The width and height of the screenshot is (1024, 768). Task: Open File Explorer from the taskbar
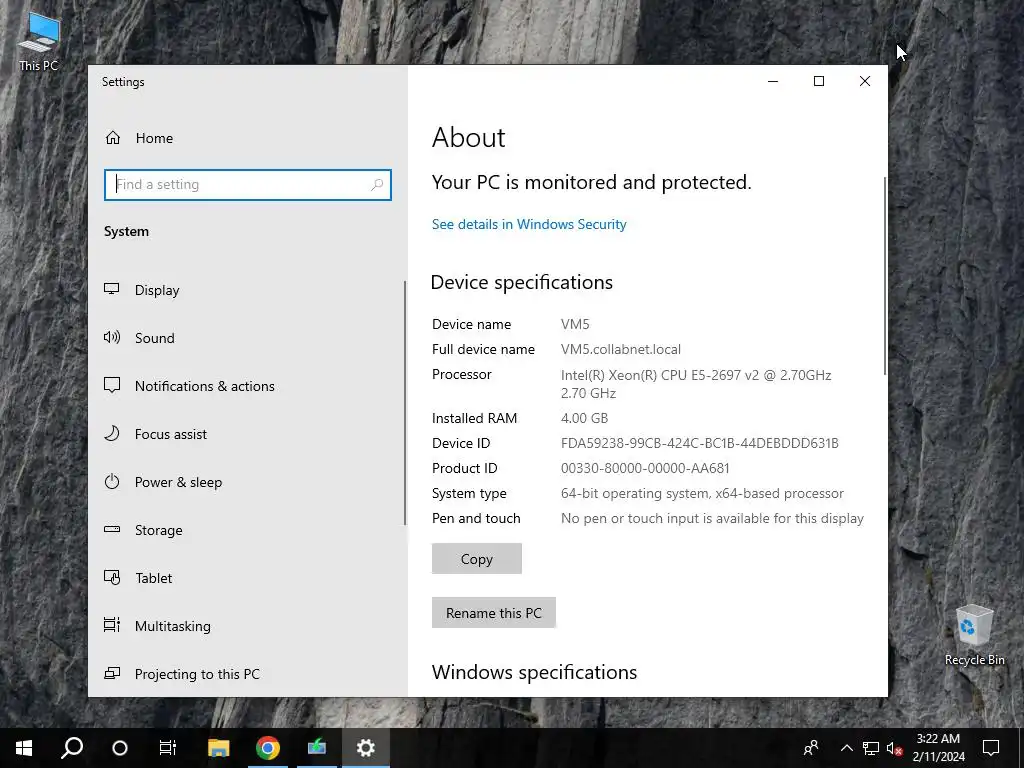219,748
